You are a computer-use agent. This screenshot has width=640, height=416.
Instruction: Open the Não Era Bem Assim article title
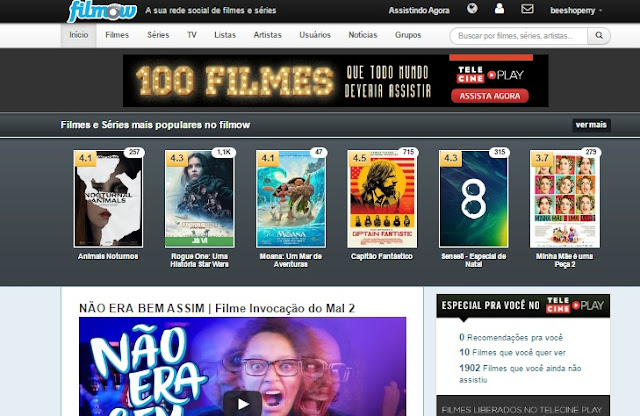tap(217, 308)
